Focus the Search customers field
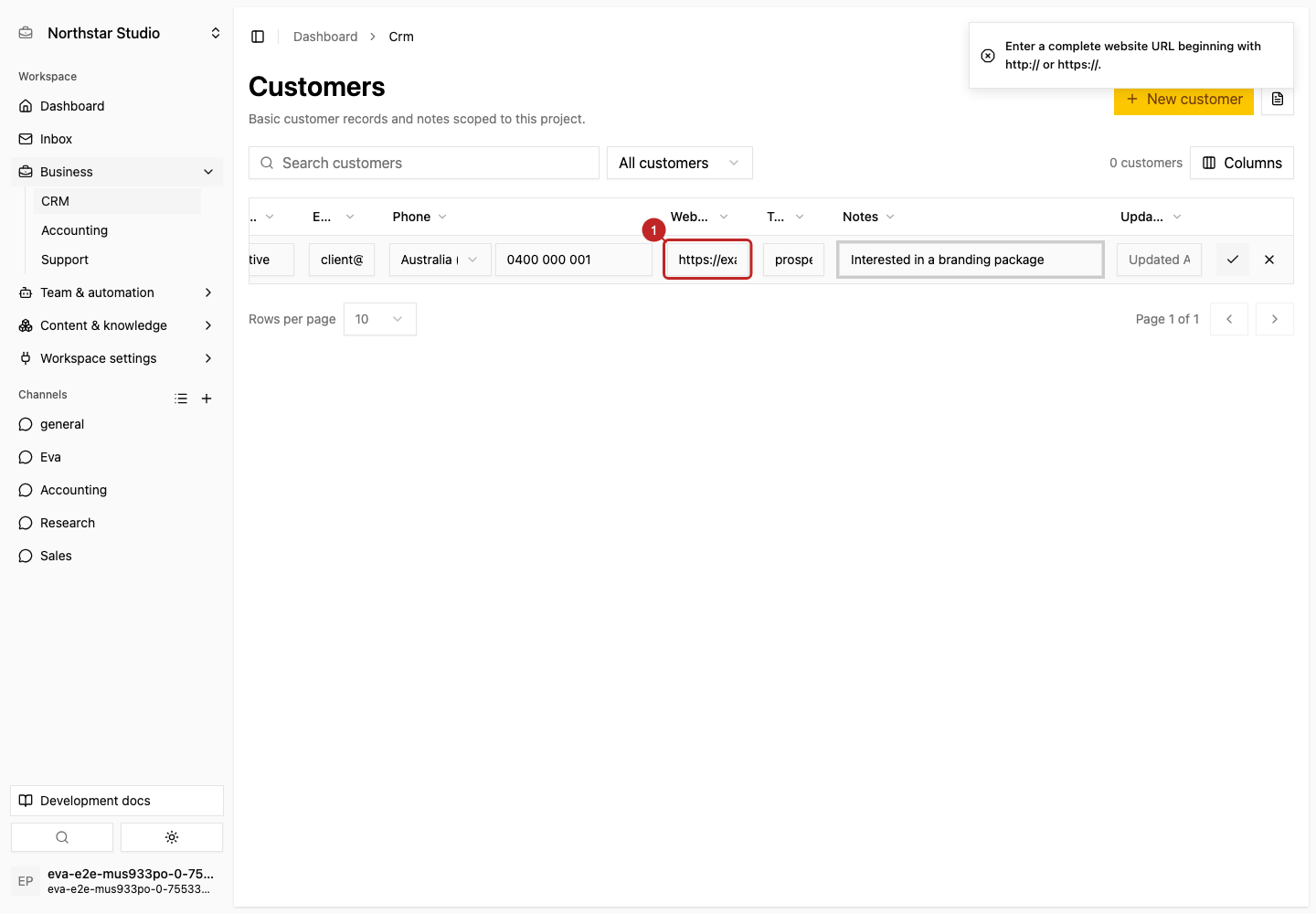The height and width of the screenshot is (914, 1316). pos(424,163)
